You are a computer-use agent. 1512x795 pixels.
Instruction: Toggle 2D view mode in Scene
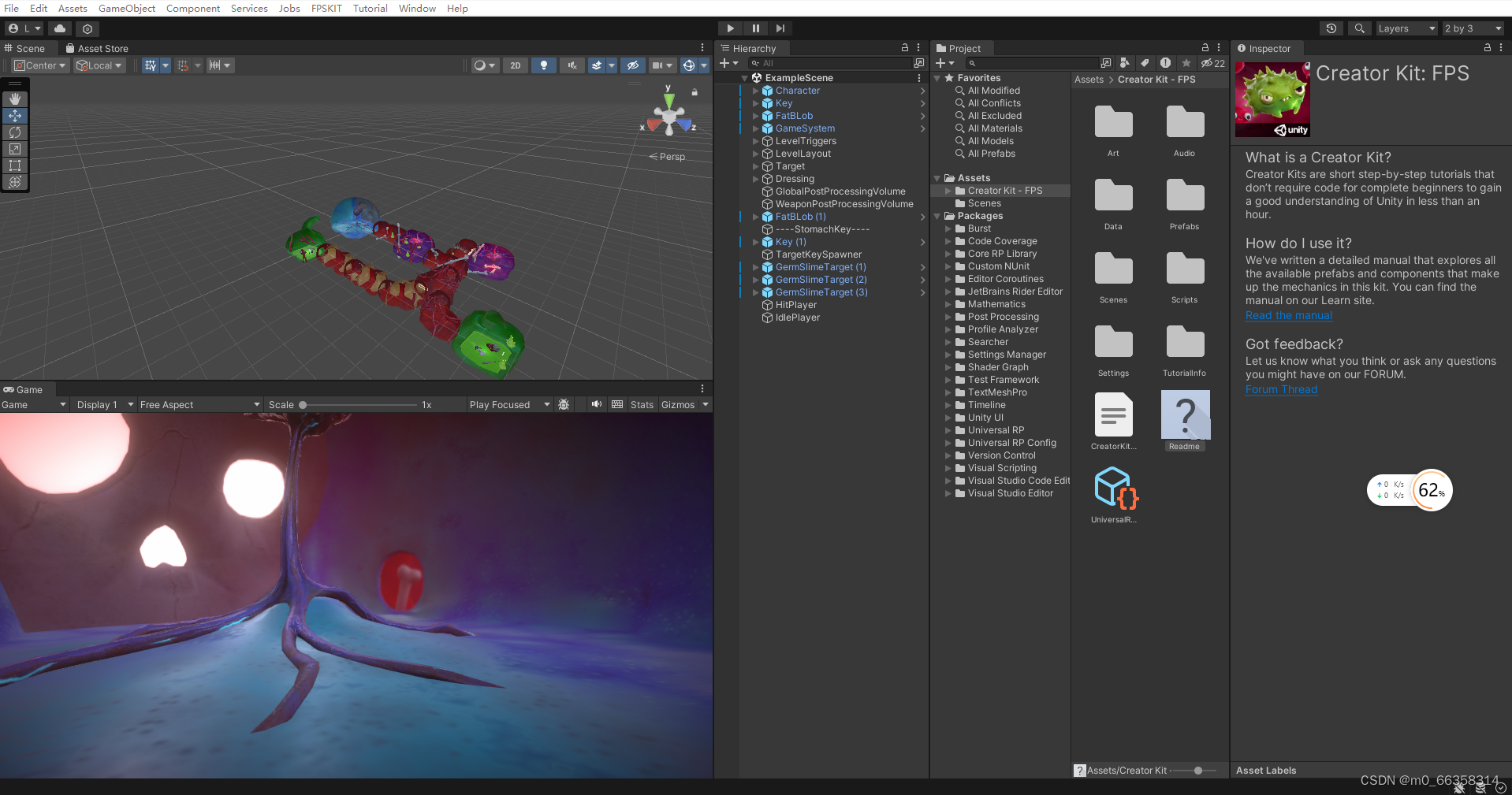click(x=516, y=65)
